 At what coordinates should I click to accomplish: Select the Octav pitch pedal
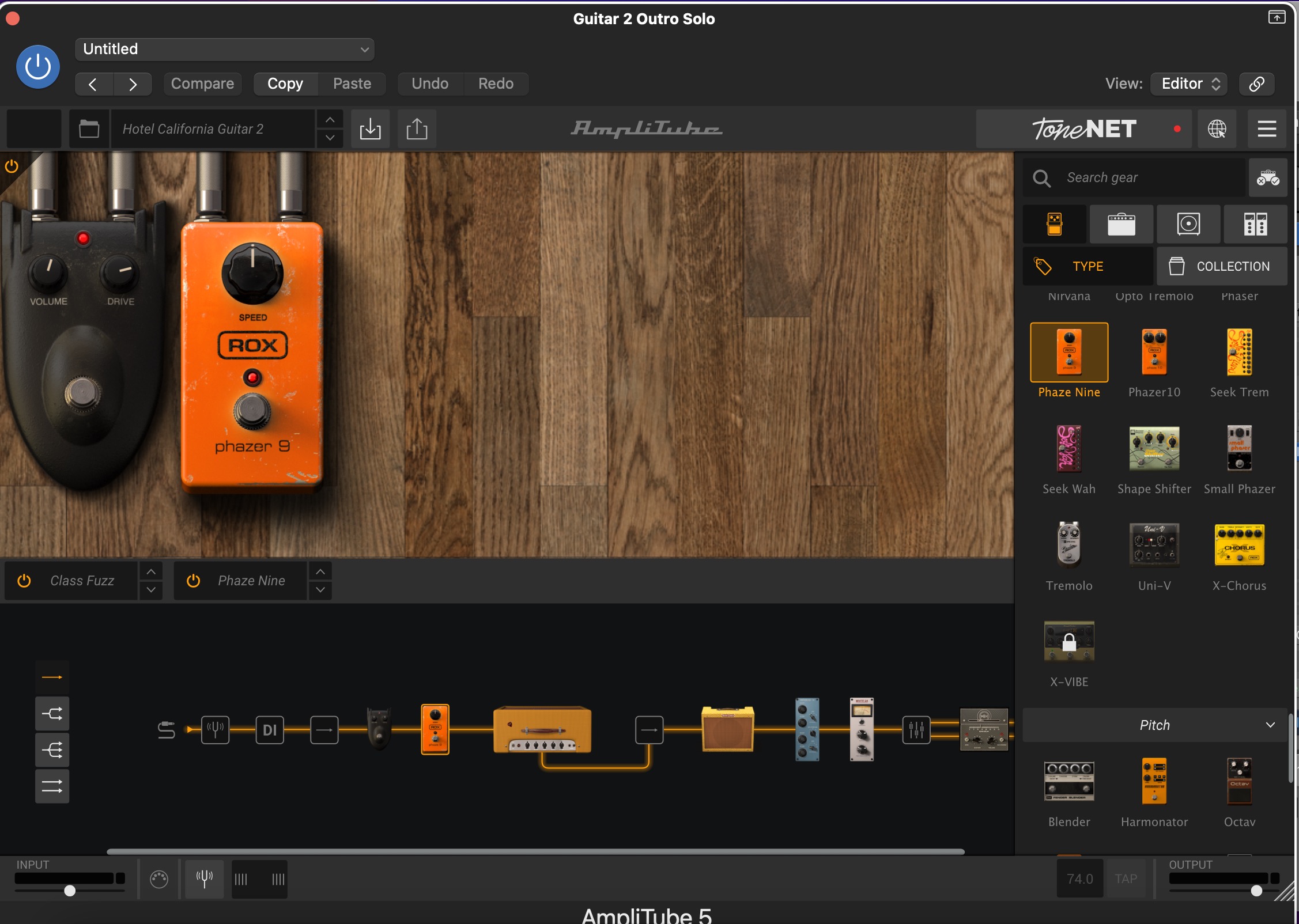(1239, 782)
